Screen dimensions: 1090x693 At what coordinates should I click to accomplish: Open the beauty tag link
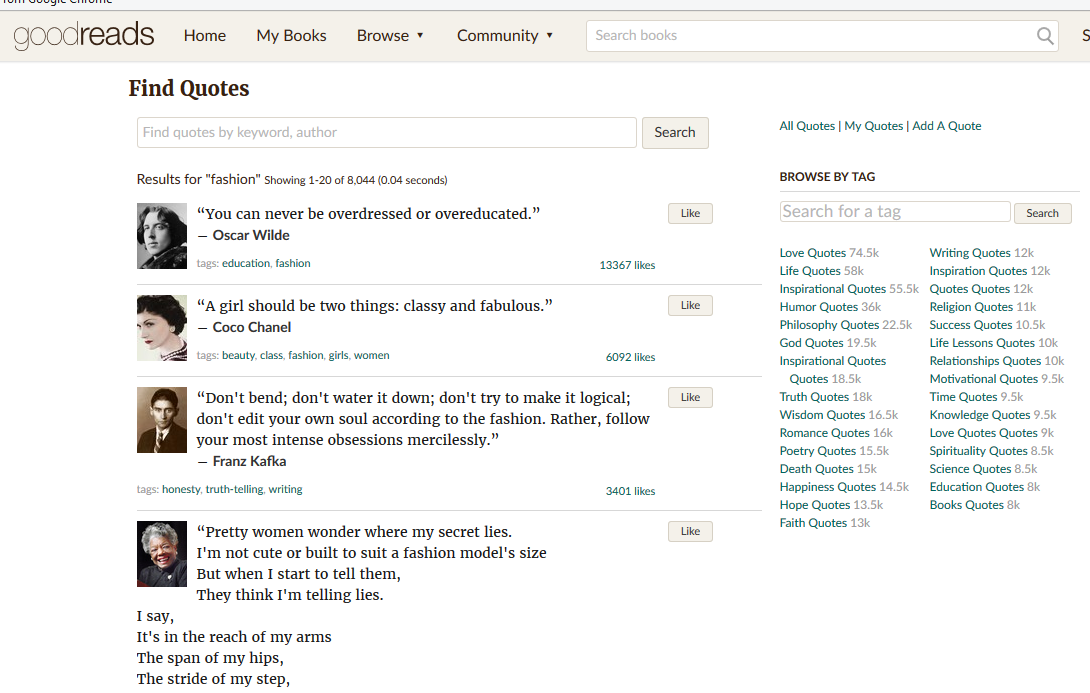(238, 355)
